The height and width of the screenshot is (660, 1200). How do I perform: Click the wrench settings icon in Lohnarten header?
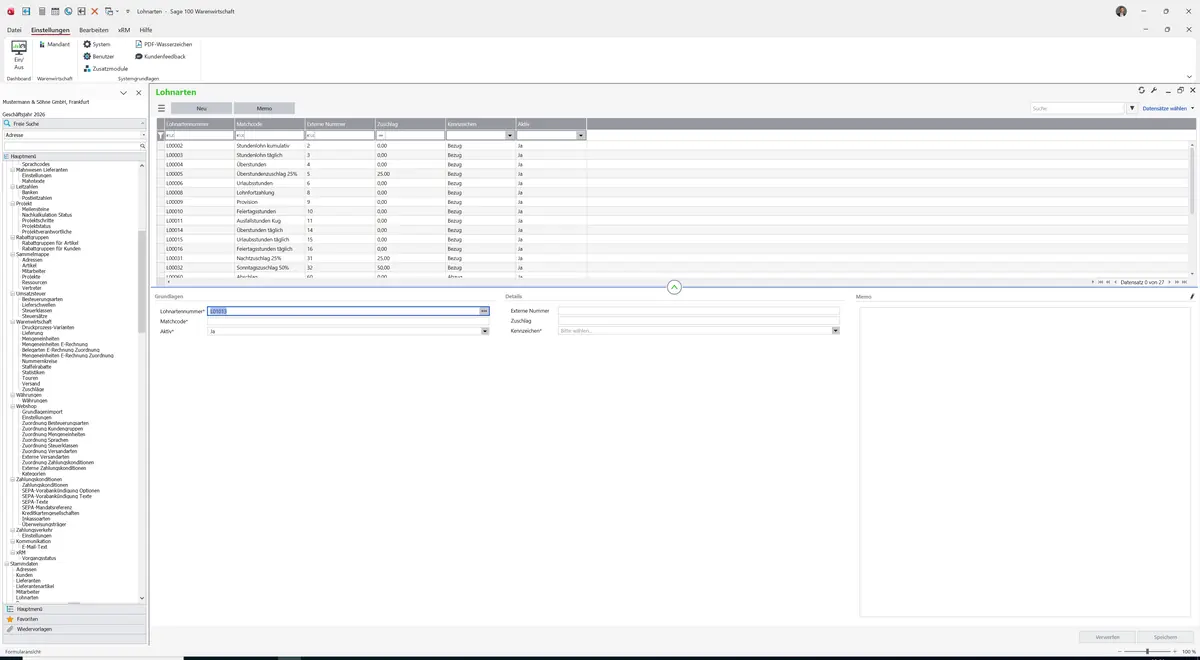(1154, 91)
